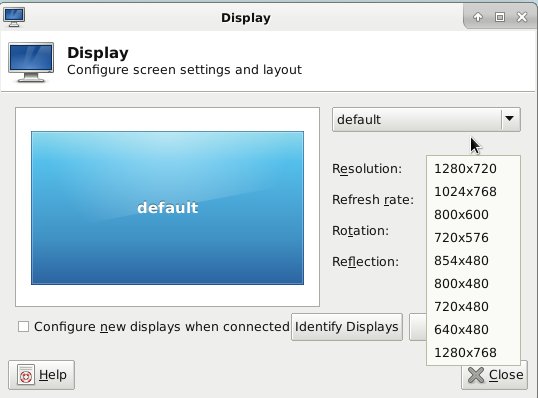
Task: Pick 720x480 from the list
Action: tap(473, 306)
